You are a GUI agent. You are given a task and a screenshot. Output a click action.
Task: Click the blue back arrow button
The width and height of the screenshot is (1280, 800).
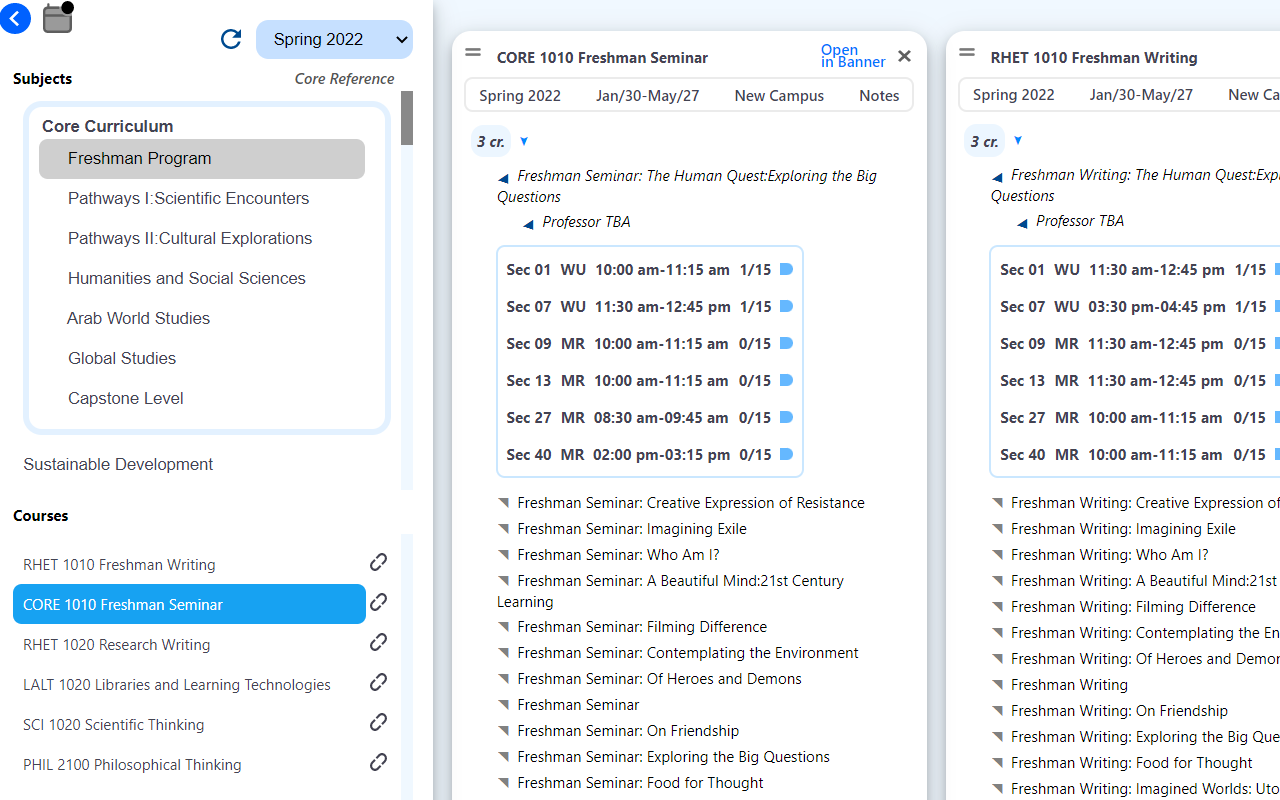(x=14, y=17)
